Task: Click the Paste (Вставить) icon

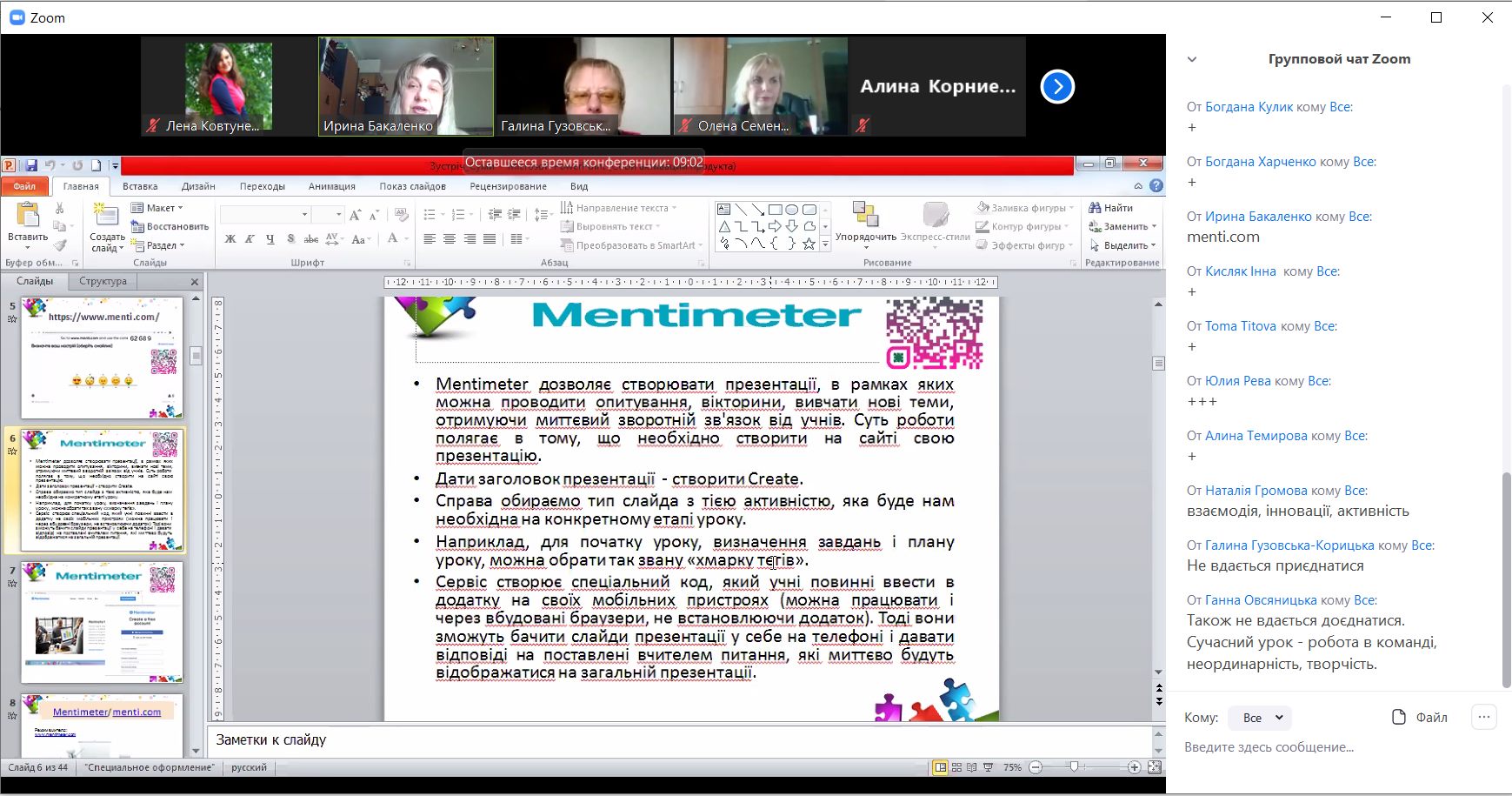Action: [28, 216]
